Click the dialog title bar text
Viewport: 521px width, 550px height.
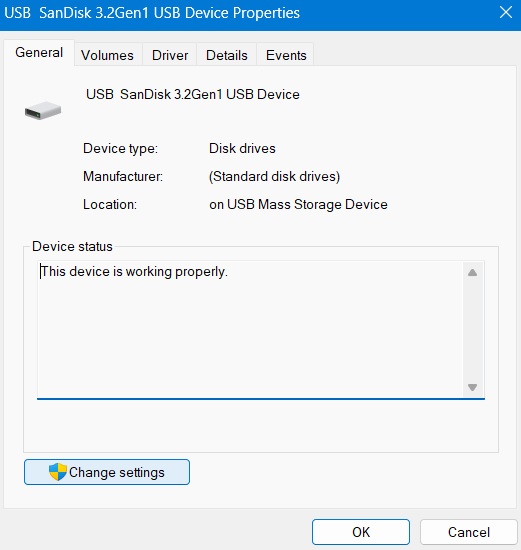click(152, 13)
